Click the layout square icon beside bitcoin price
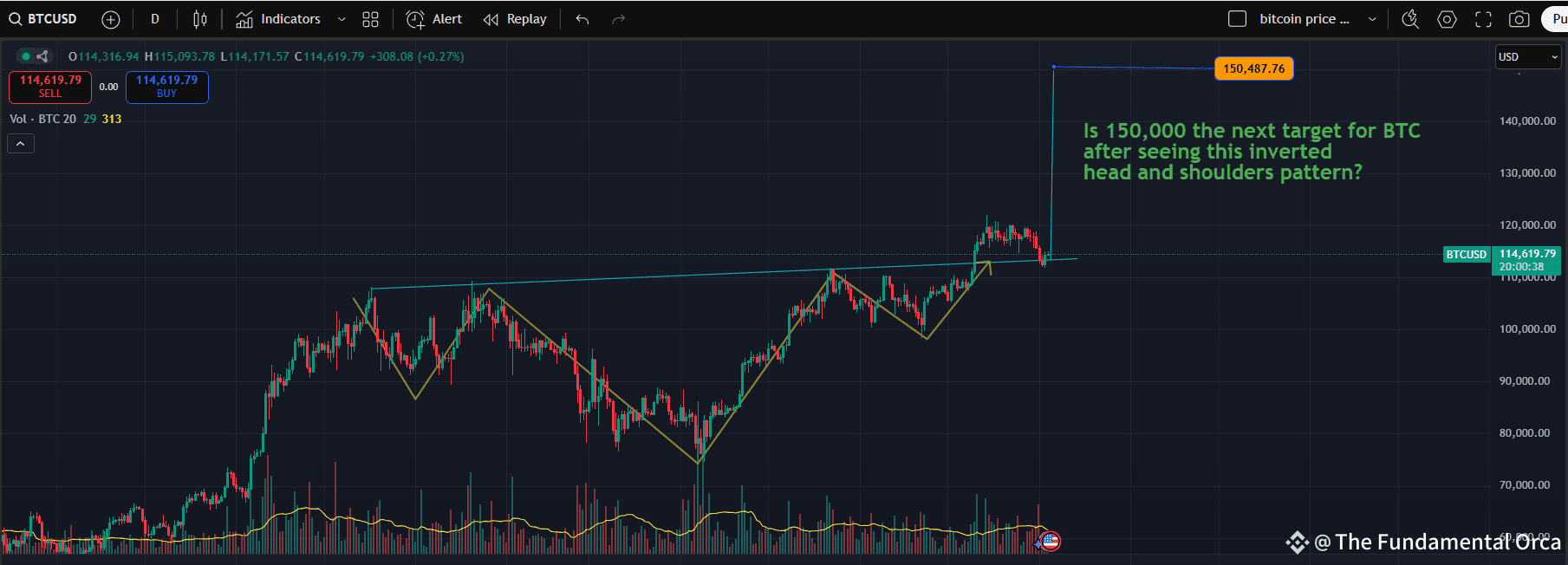The width and height of the screenshot is (1568, 565). [1238, 19]
